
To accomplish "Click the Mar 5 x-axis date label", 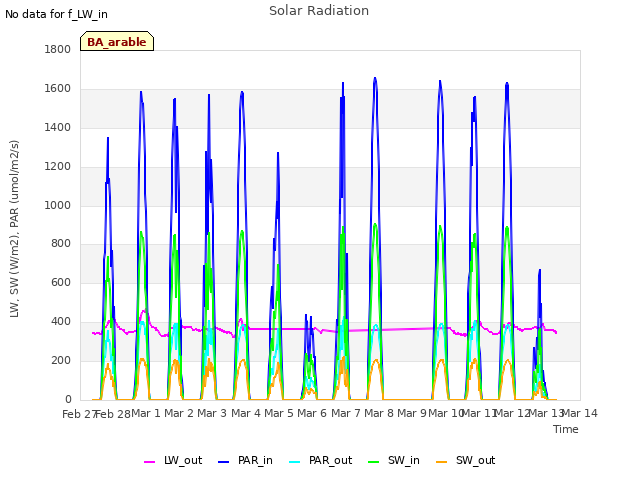I will [279, 413].
